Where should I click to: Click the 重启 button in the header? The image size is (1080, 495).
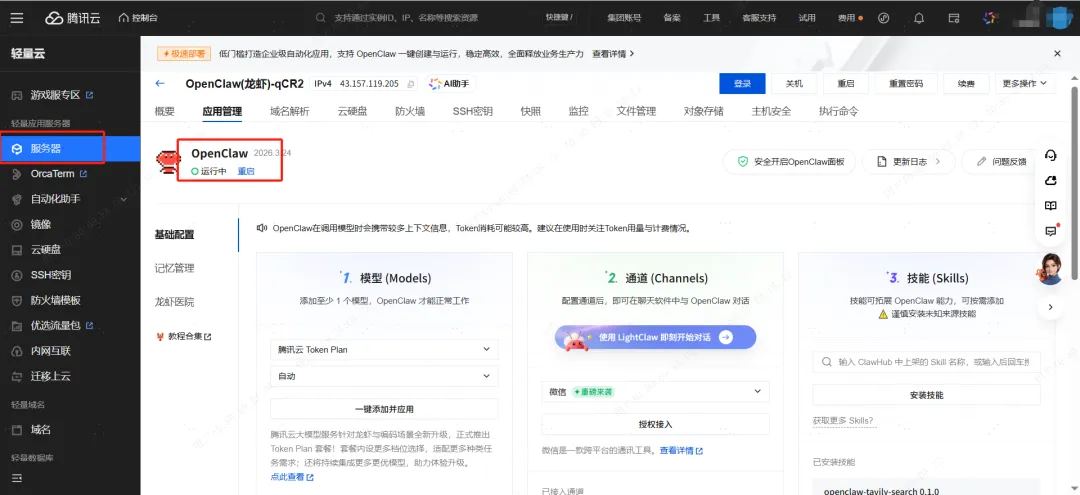point(846,83)
